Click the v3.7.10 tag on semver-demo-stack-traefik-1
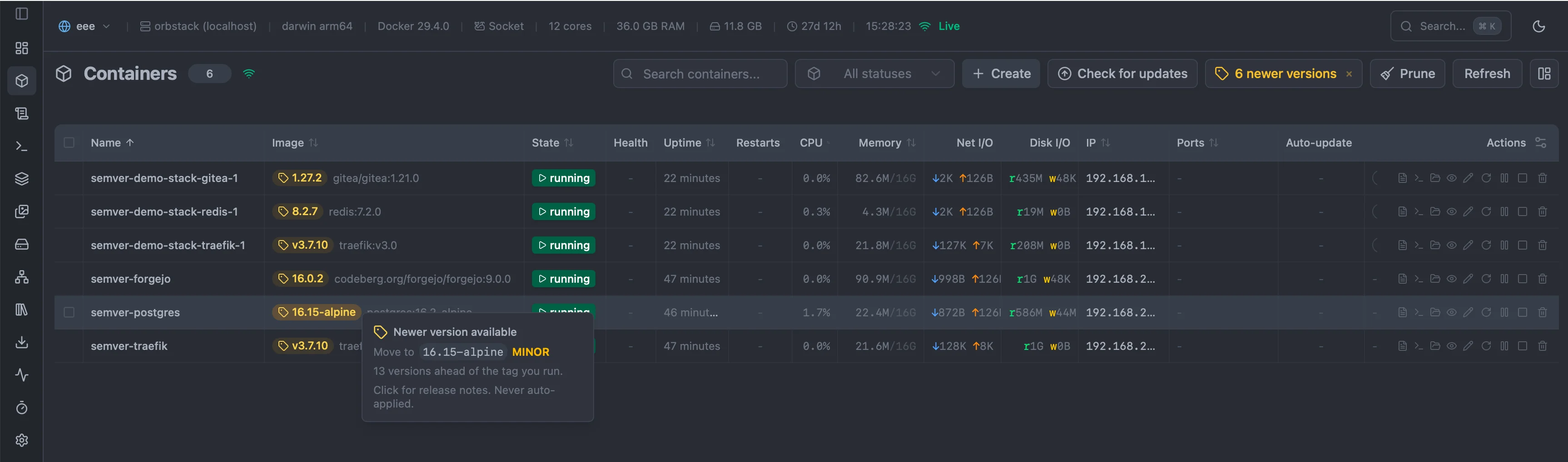Image resolution: width=1568 pixels, height=462 pixels. point(303,246)
